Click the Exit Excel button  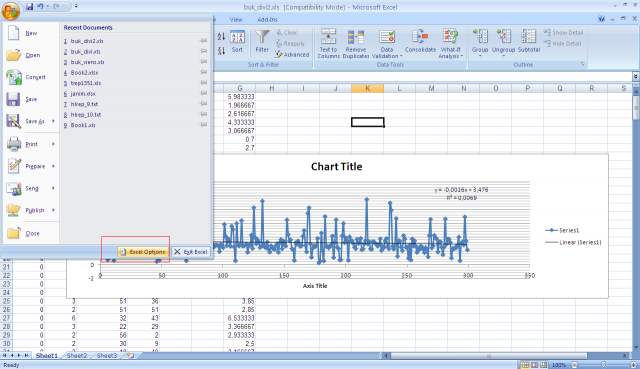pos(191,252)
